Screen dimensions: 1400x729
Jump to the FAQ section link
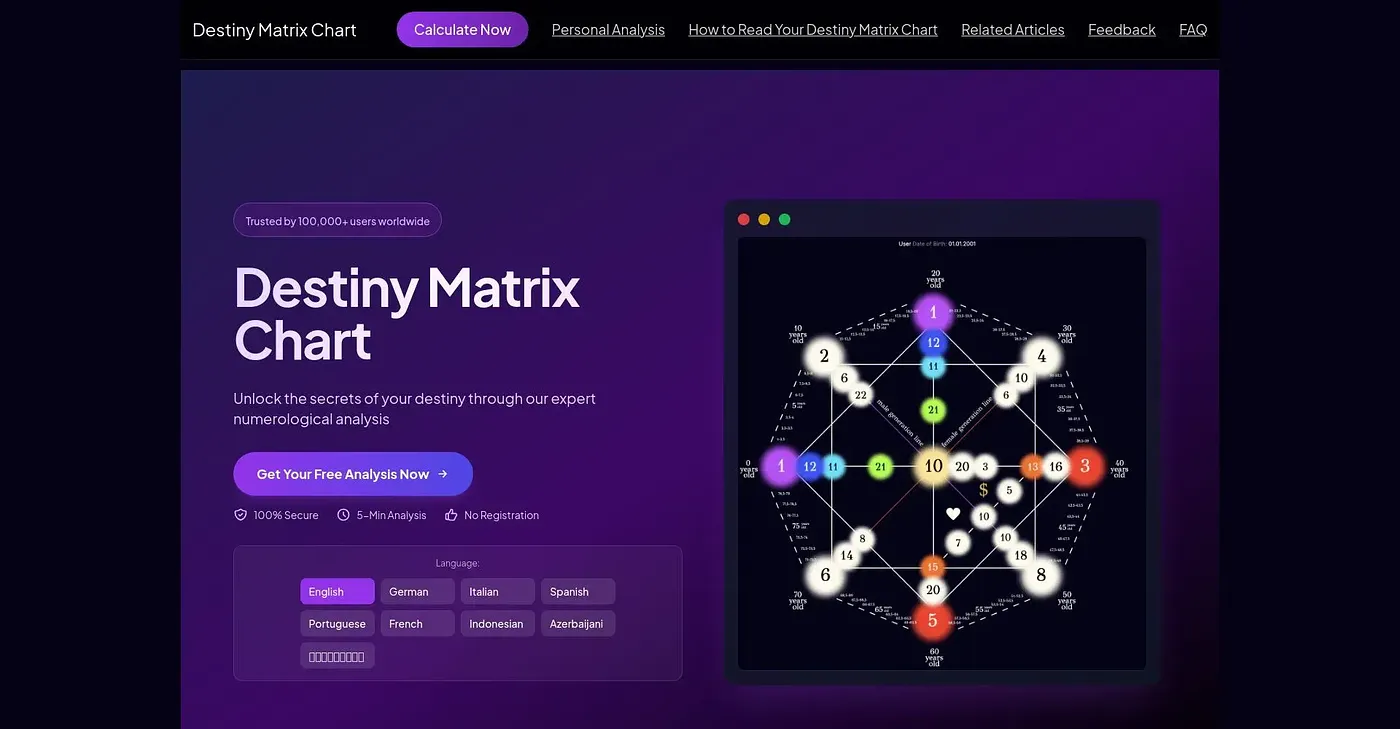tap(1193, 30)
